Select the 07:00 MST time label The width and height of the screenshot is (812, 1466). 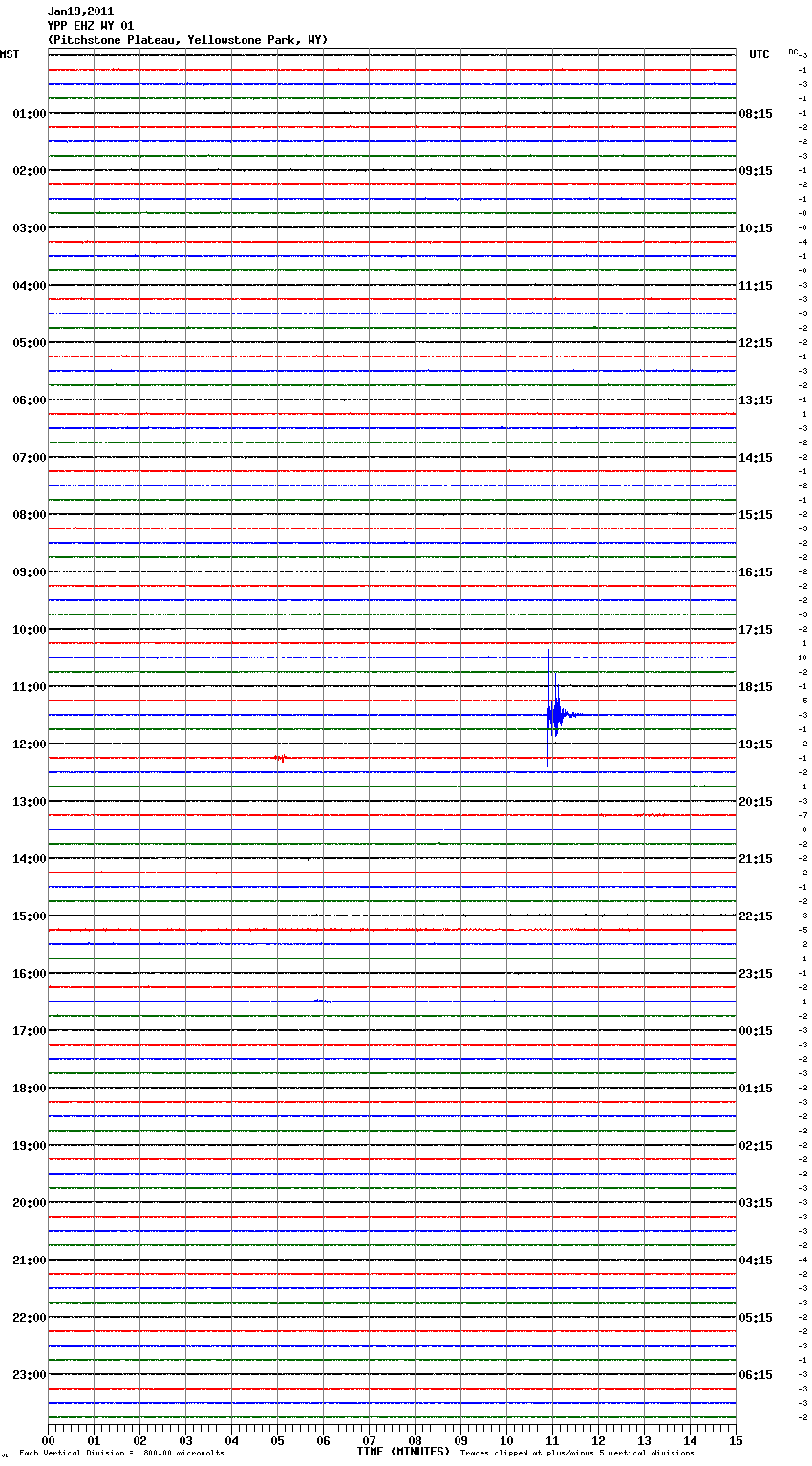[29, 458]
